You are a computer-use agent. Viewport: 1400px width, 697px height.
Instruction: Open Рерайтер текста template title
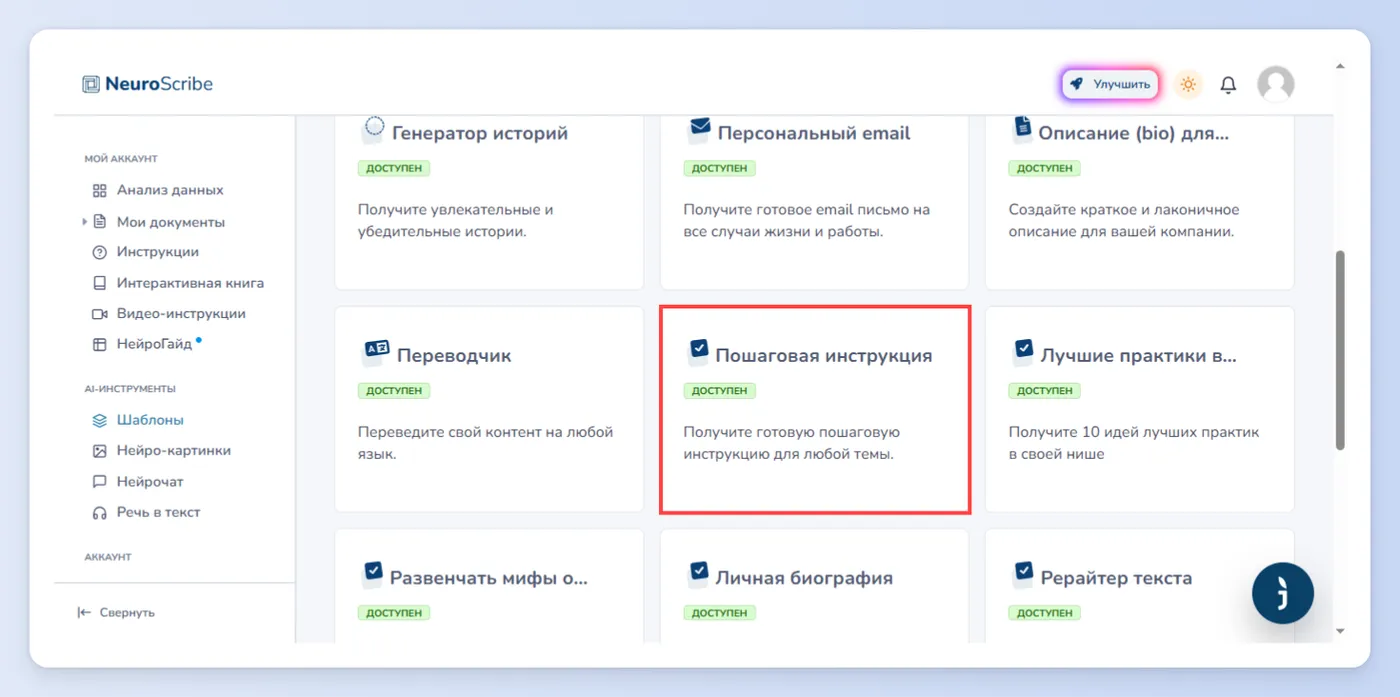(1116, 578)
